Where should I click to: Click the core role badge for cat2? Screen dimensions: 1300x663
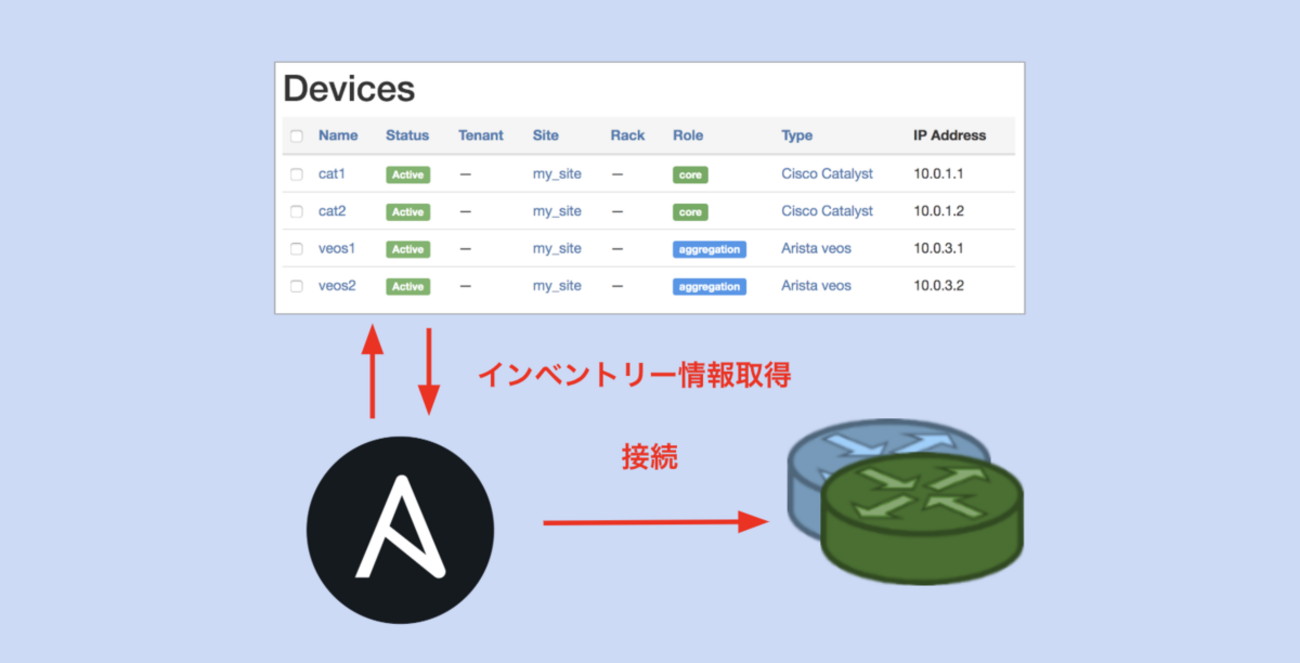pyautogui.click(x=690, y=212)
